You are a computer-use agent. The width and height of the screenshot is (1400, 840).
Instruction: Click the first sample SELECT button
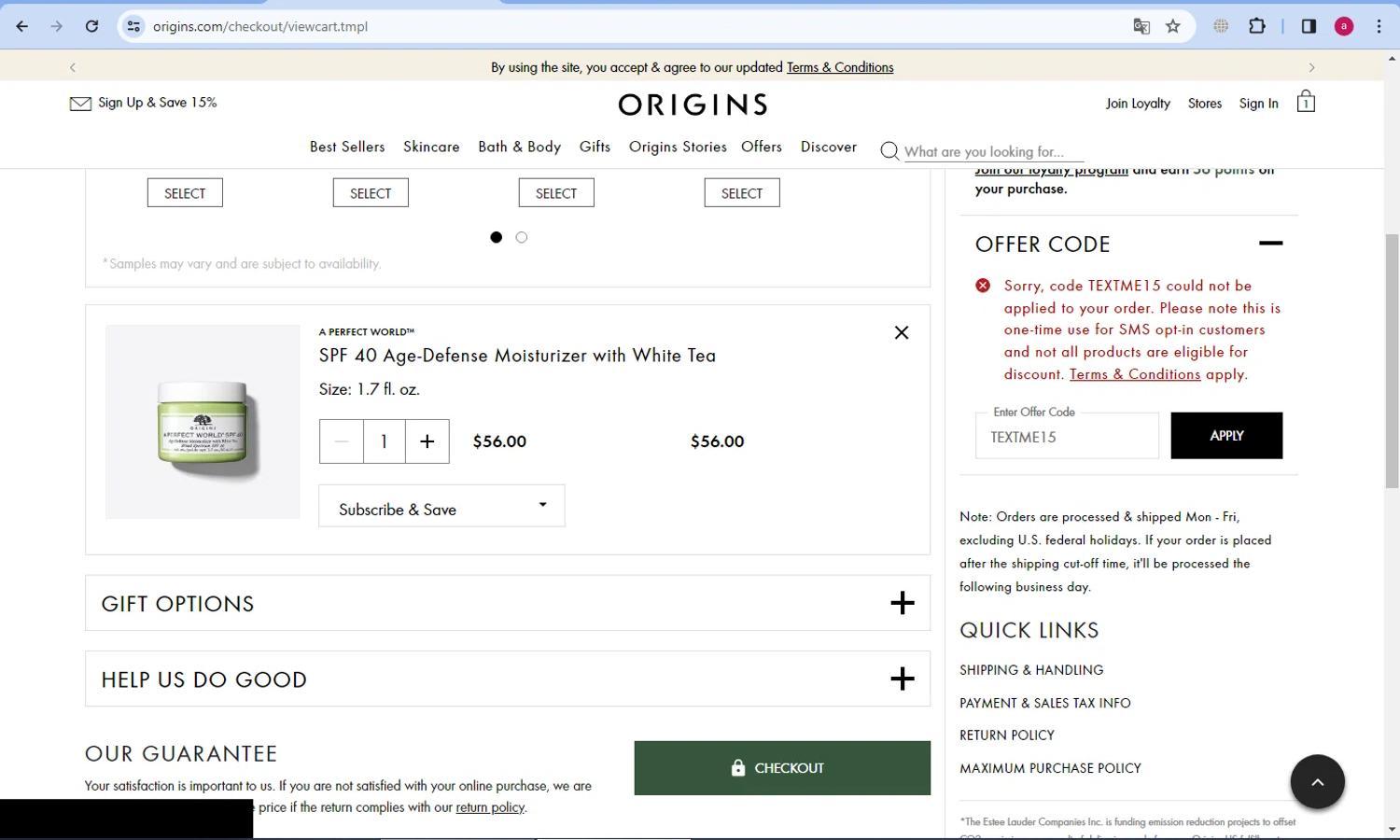click(x=185, y=193)
